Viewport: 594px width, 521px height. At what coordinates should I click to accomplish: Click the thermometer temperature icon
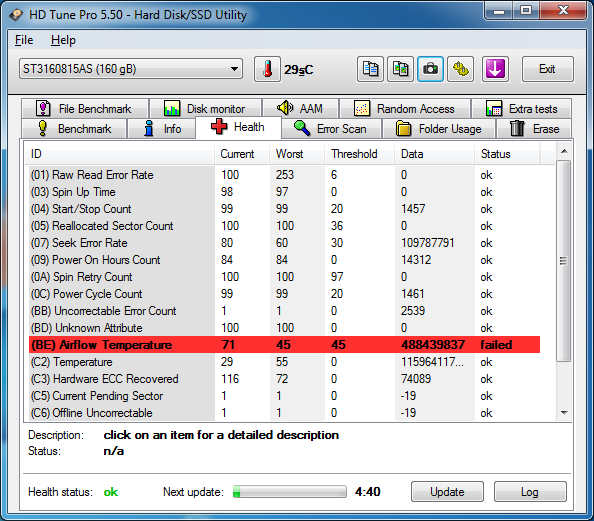[x=267, y=69]
